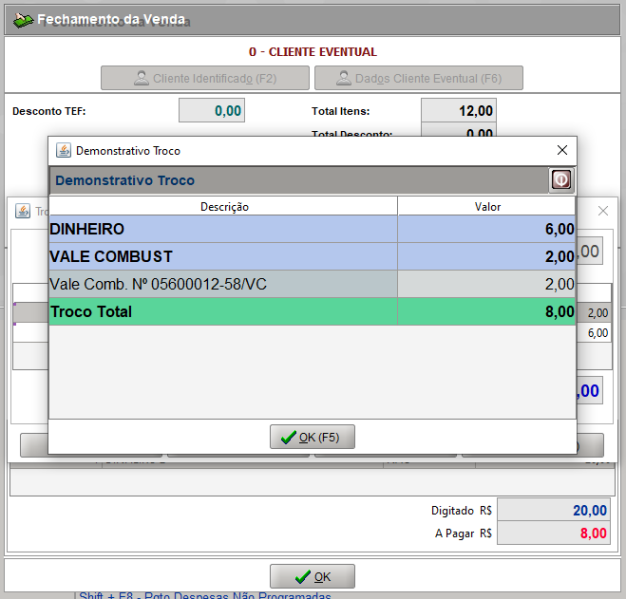Click the Total Itens value field
Viewport: 626px width, 599px height.
(x=458, y=111)
